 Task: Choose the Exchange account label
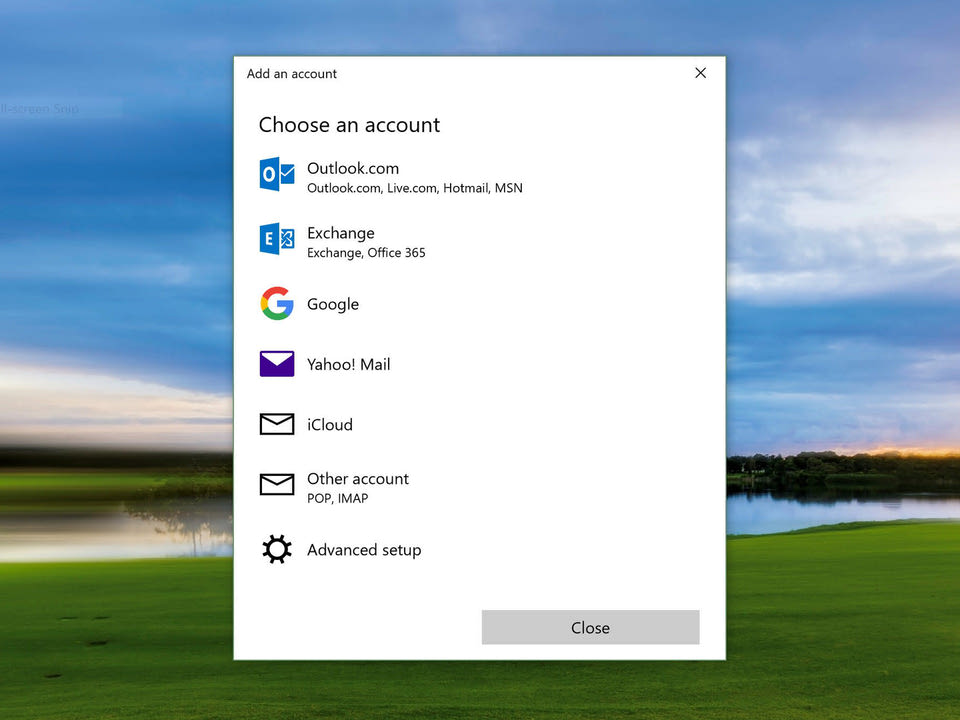340,233
